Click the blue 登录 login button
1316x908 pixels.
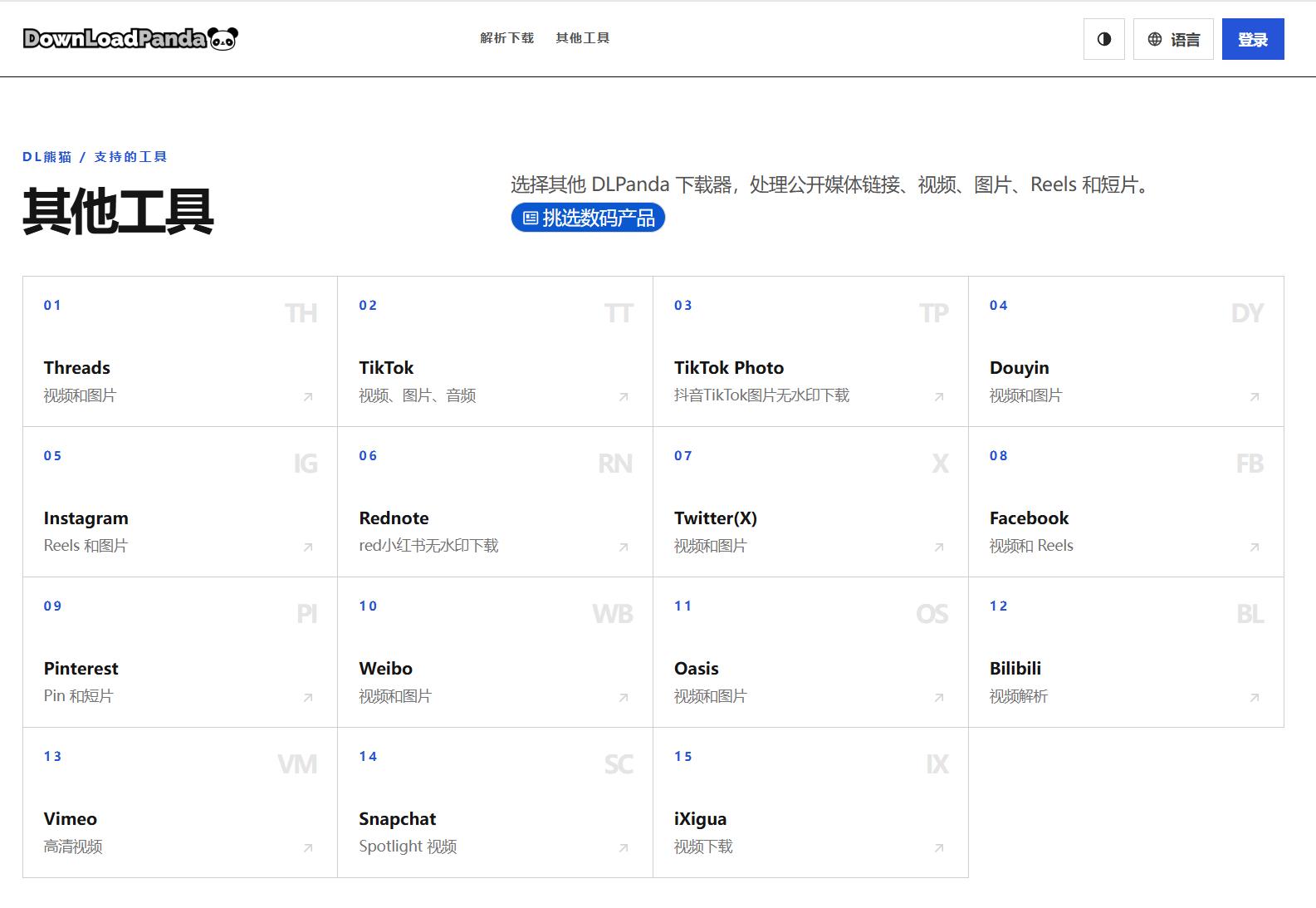point(1253,39)
